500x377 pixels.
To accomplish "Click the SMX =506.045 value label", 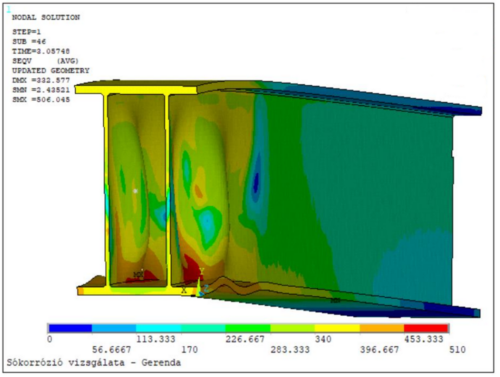I will (41, 100).
